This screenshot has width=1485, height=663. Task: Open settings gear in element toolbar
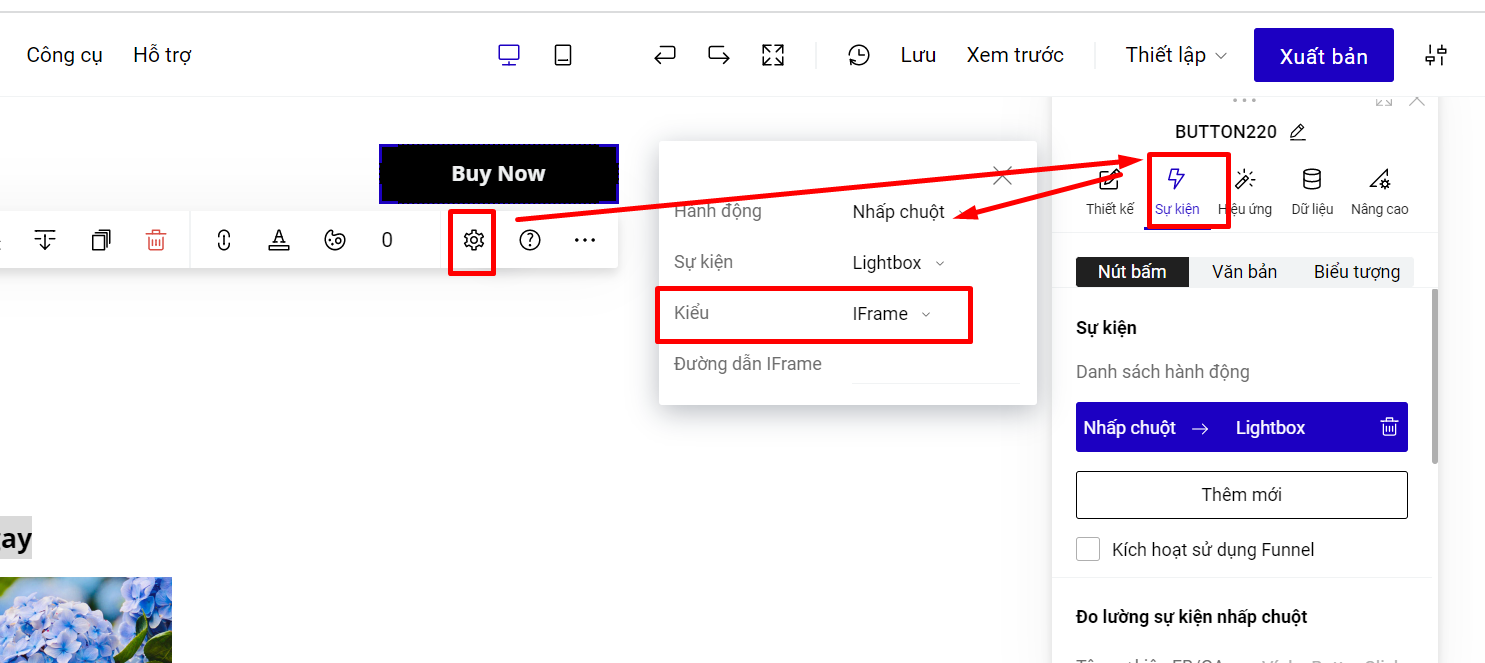click(x=474, y=240)
